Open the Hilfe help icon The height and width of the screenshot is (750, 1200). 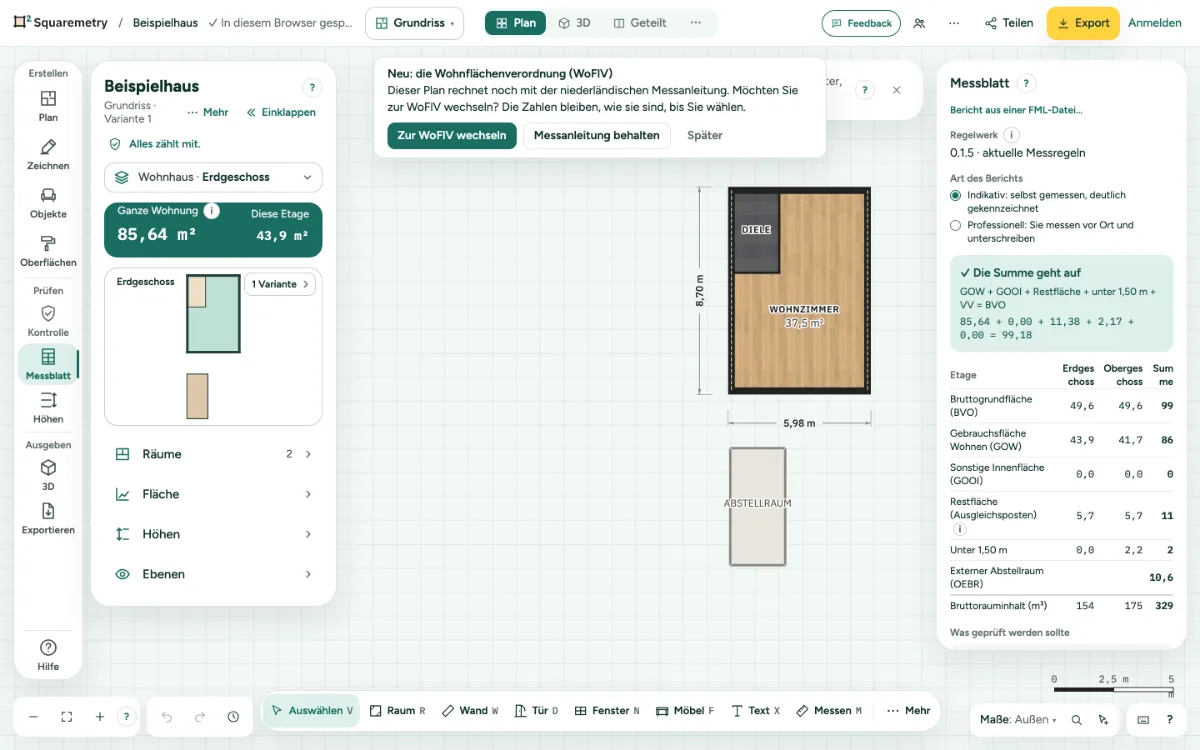pos(48,655)
